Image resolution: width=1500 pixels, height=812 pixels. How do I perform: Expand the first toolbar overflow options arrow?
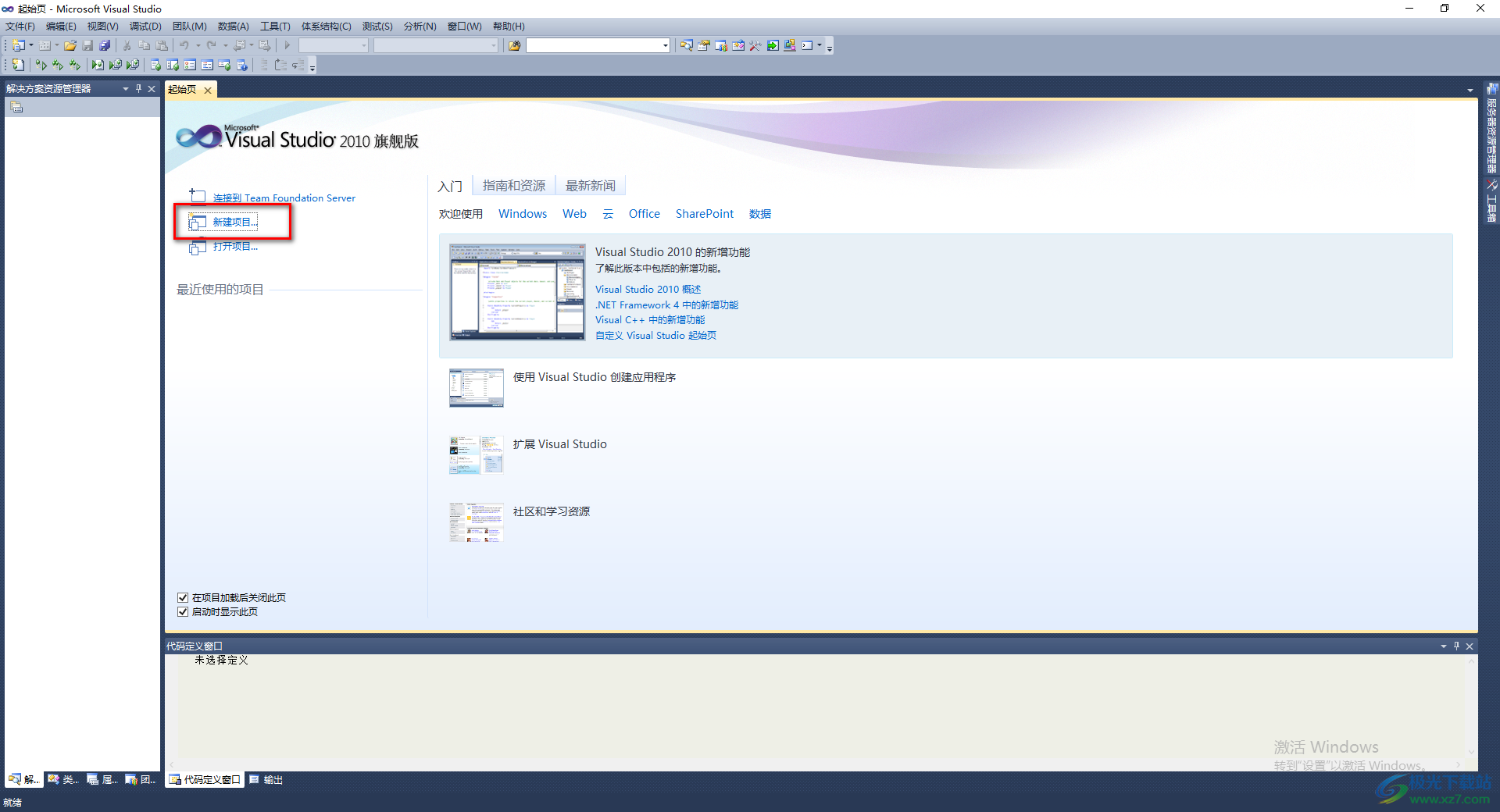(x=830, y=47)
